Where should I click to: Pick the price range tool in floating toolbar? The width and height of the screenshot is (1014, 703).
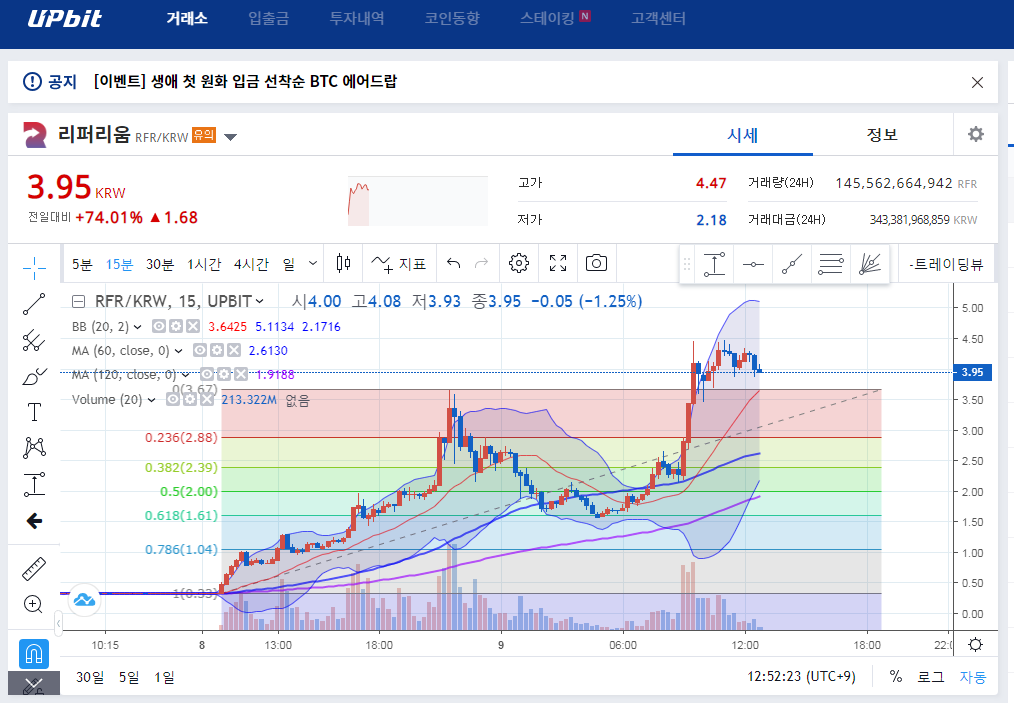(x=714, y=264)
